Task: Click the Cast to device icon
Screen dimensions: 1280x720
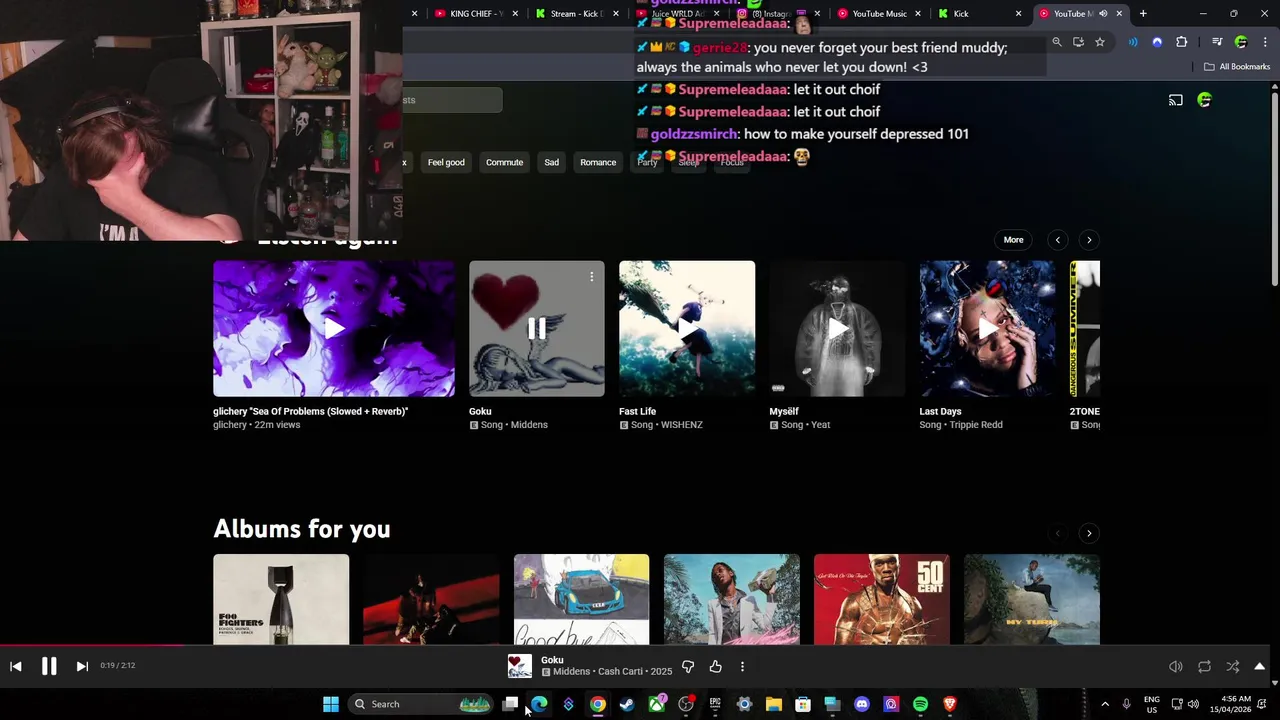Action: pos(1176,100)
